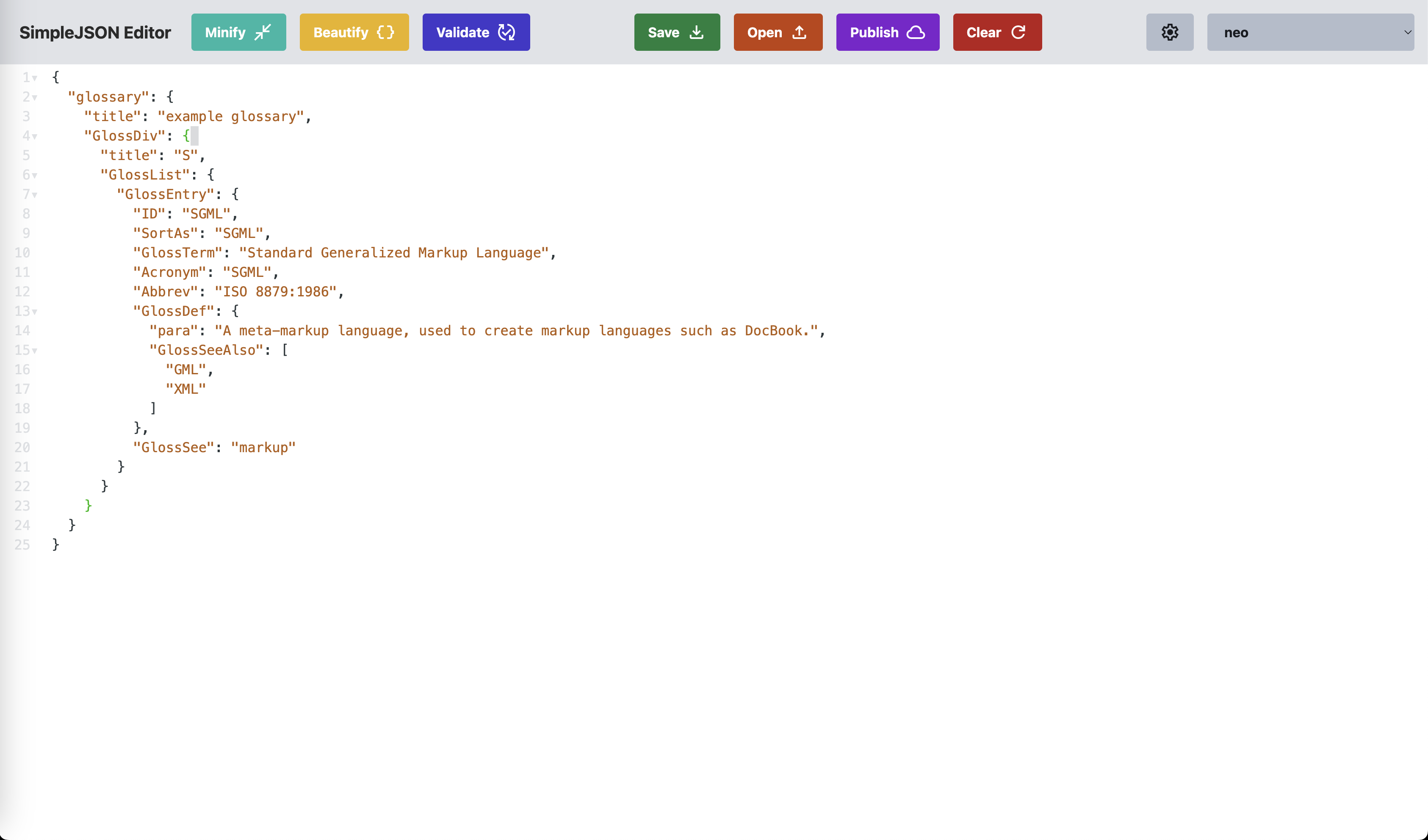Click the Beautify button

tap(354, 32)
